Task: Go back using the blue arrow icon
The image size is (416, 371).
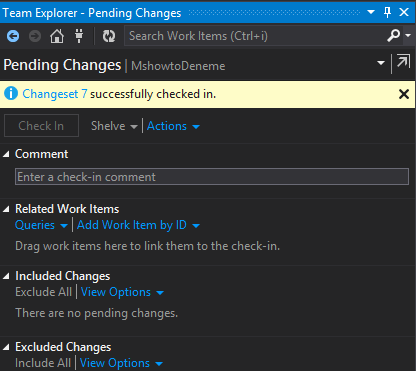Action: pyautogui.click(x=13, y=36)
